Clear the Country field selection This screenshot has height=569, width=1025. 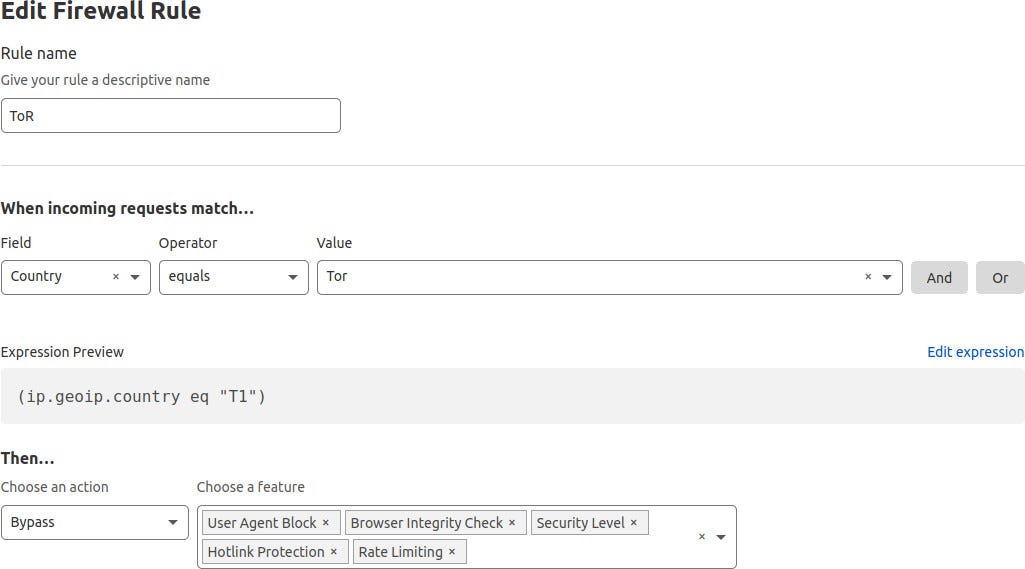(116, 277)
